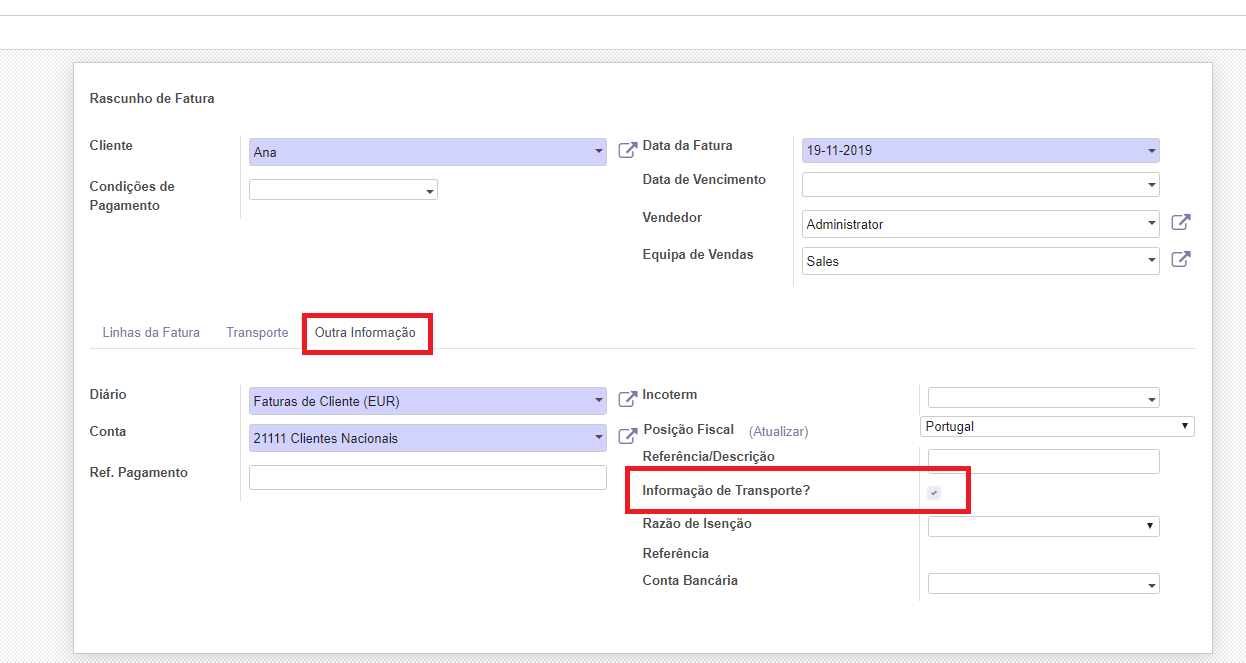Expand the Incoterm dropdown
This screenshot has width=1246, height=663.
[x=1043, y=398]
